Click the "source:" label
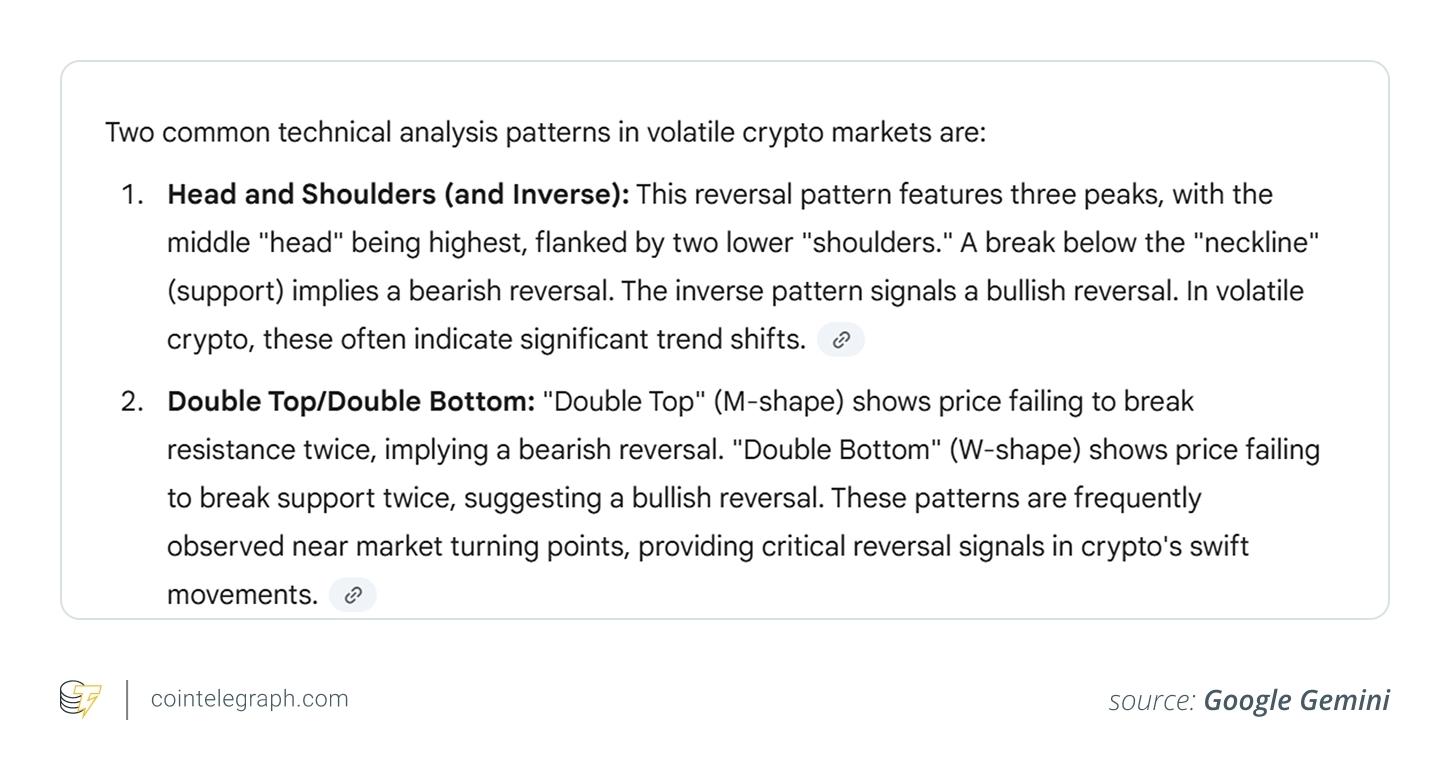The width and height of the screenshot is (1450, 780). 1151,700
